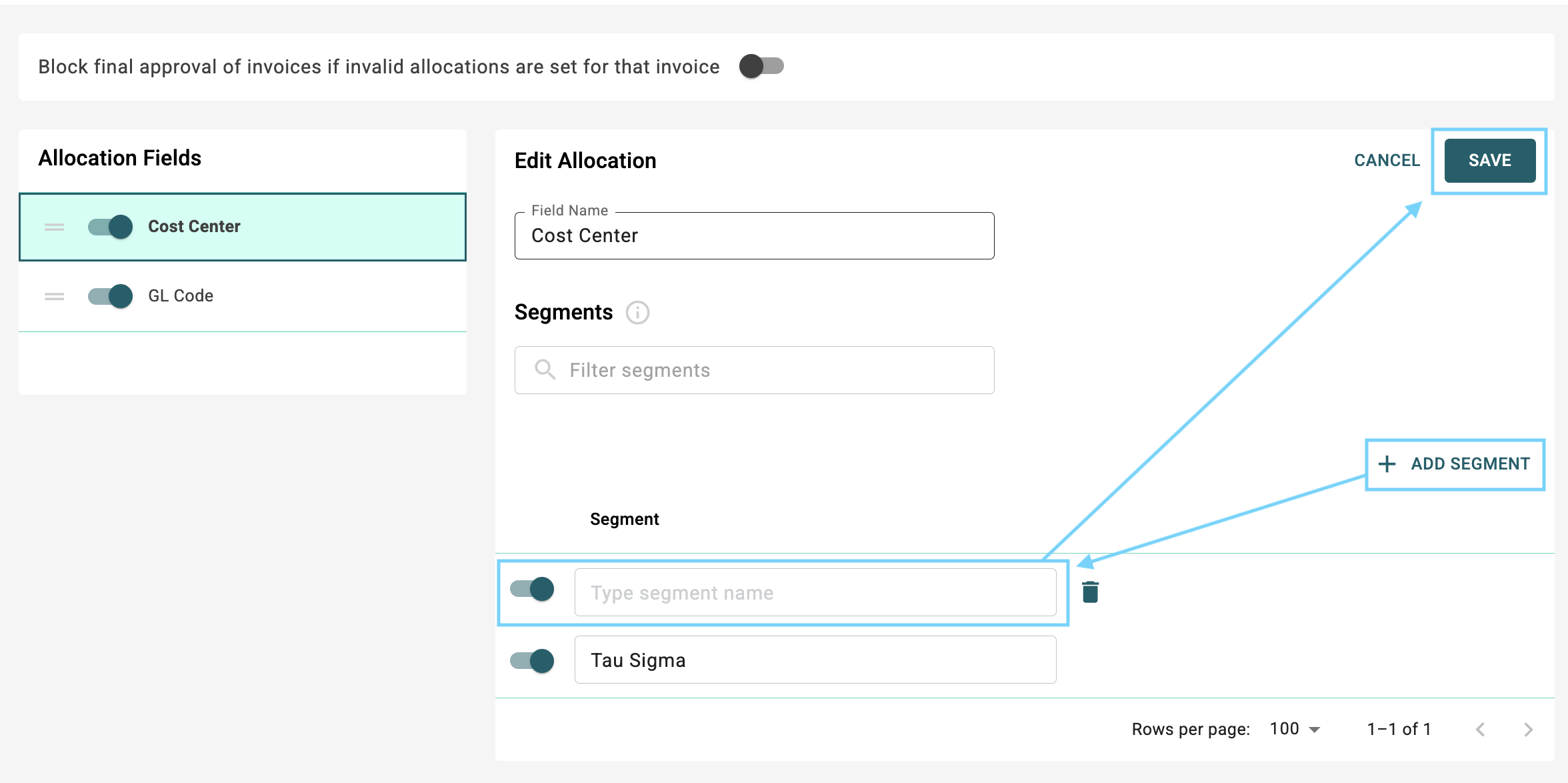Delete the new empty segment row

point(1090,592)
